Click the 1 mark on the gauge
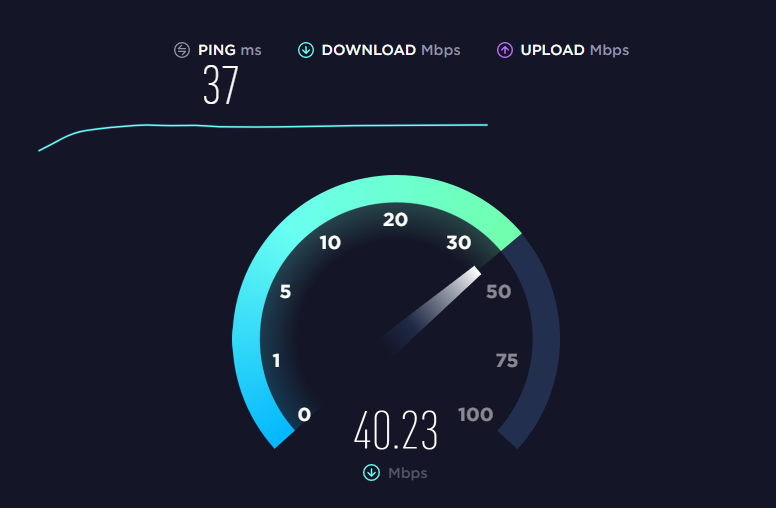Image resolution: width=776 pixels, height=508 pixels. coord(276,360)
